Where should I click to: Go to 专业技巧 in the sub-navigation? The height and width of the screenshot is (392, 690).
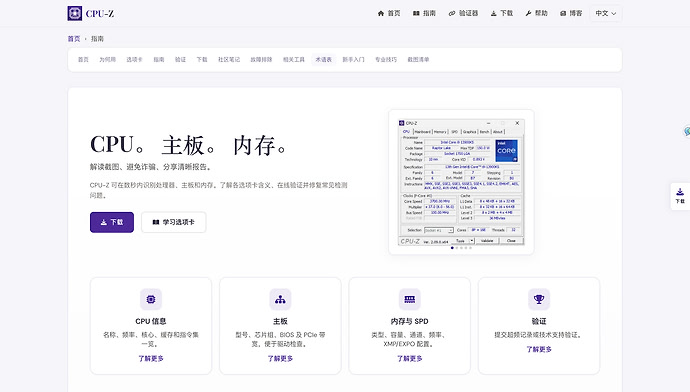coord(386,59)
